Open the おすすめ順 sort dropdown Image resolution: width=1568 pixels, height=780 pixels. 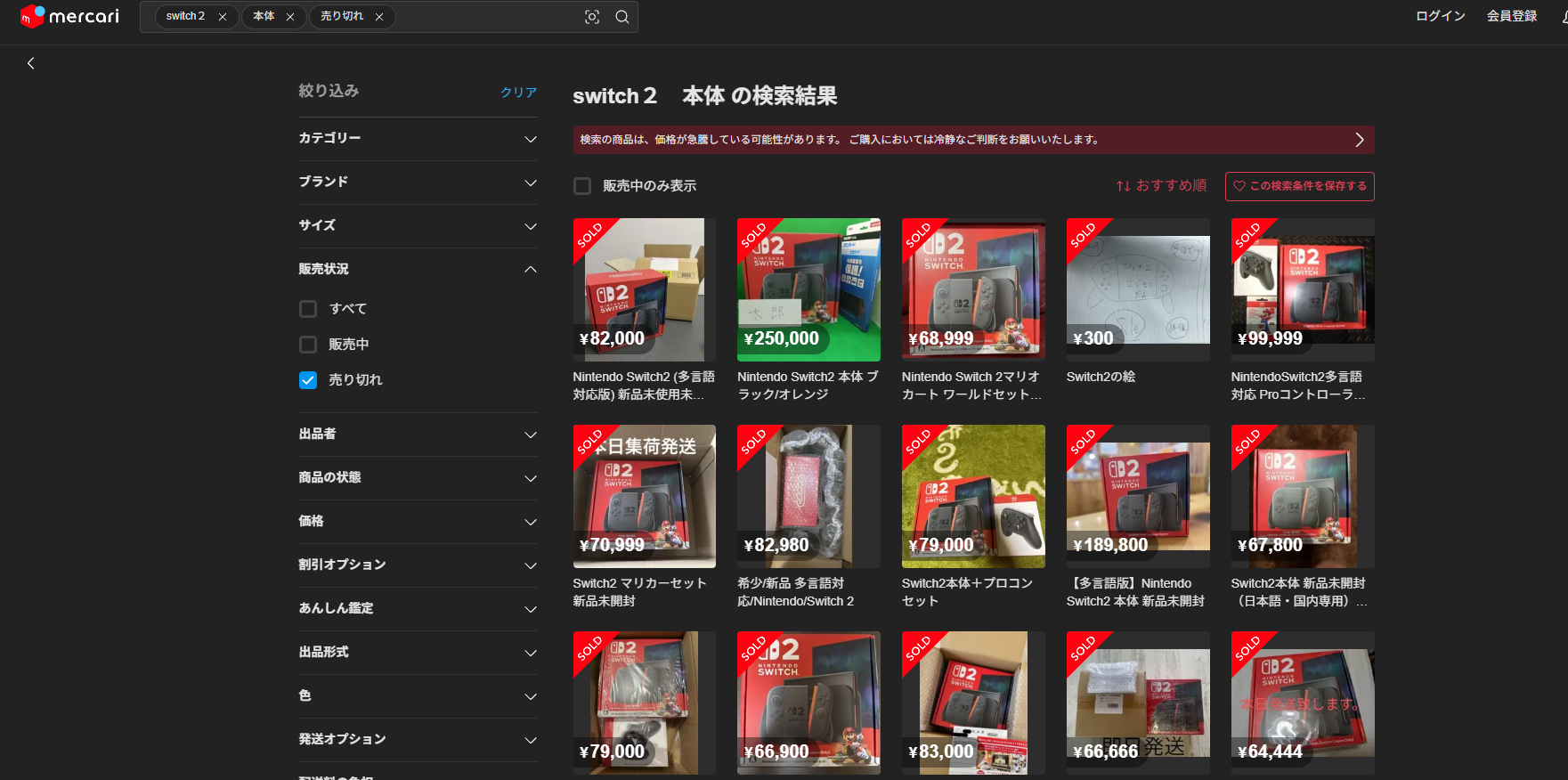click(x=1161, y=186)
